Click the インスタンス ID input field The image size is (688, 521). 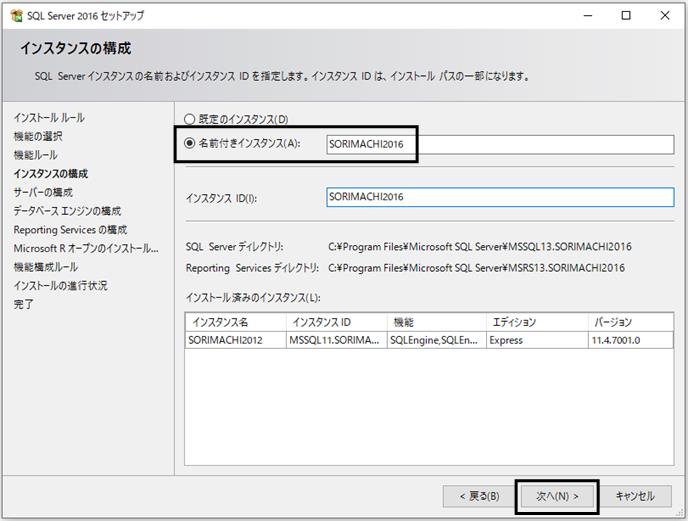[500, 197]
